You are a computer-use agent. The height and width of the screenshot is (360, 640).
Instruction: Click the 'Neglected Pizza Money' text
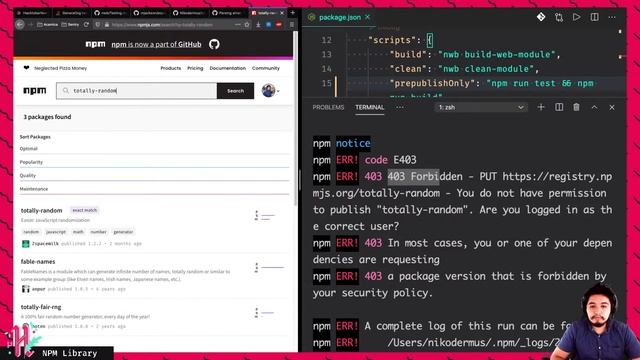(60, 68)
